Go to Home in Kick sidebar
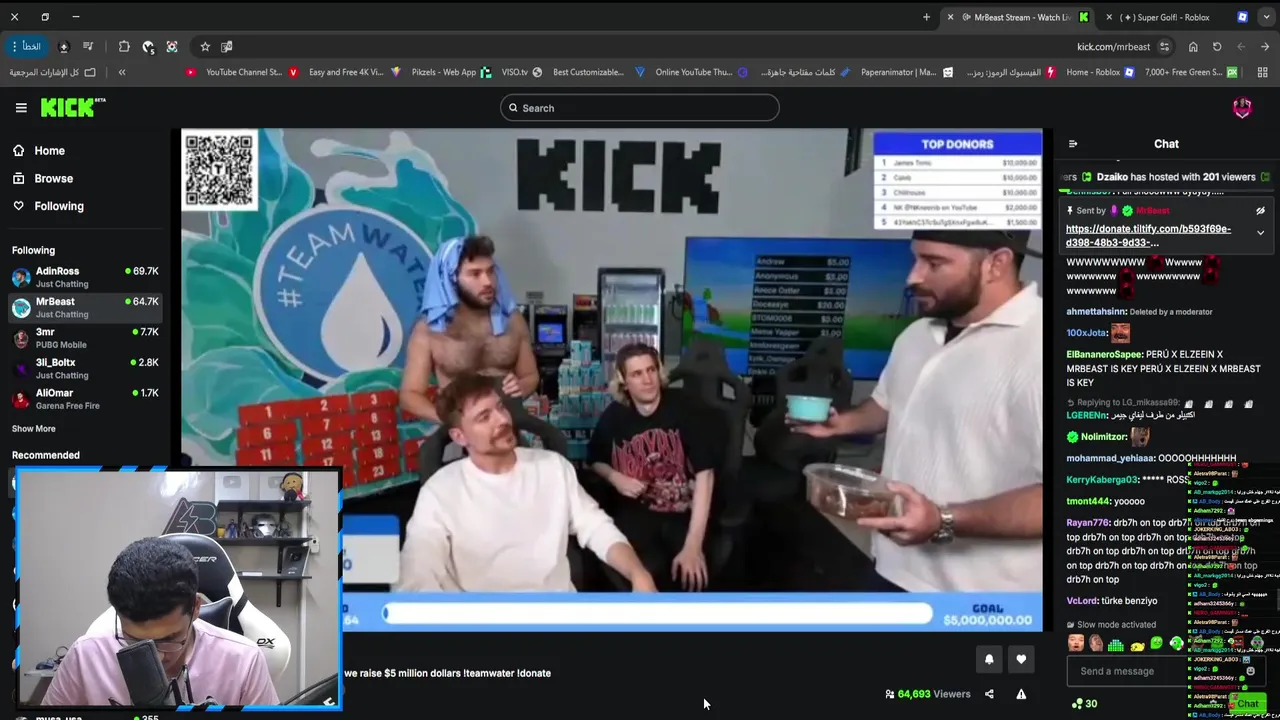The image size is (1280, 720). [39, 151]
